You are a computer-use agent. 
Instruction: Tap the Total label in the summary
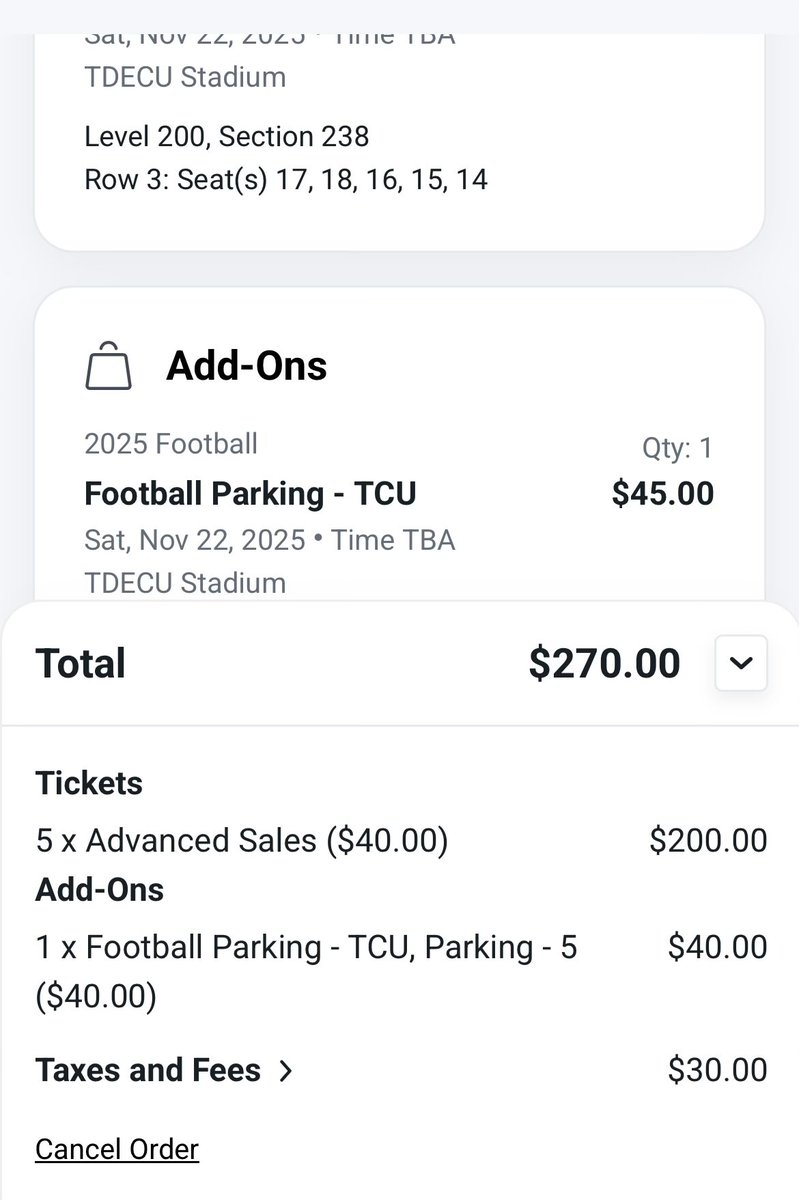point(81,663)
